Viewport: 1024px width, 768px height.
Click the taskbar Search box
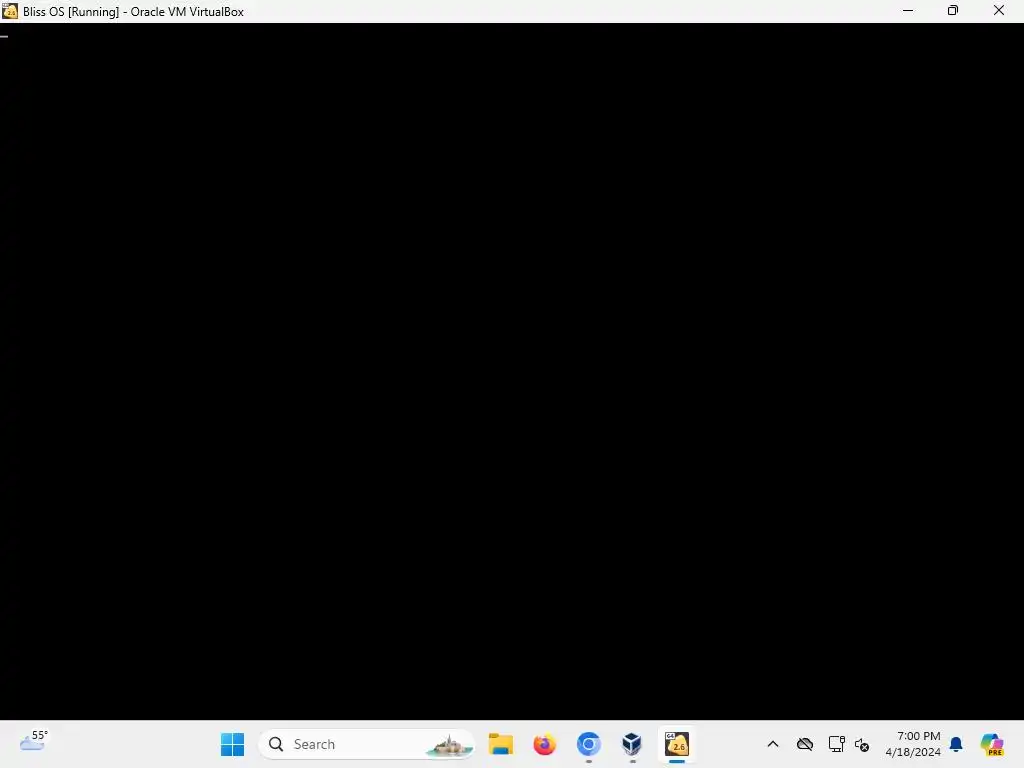click(x=367, y=744)
